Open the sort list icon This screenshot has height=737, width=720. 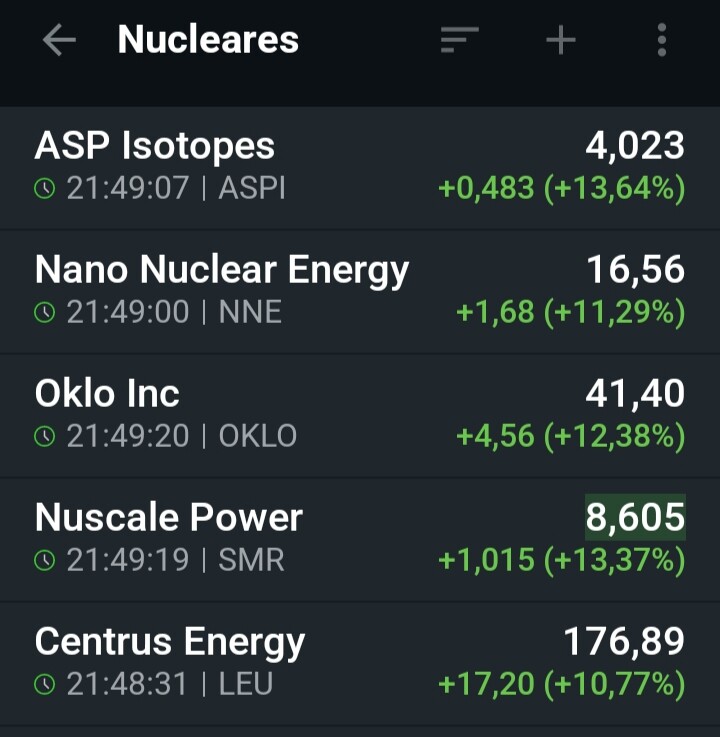459,40
